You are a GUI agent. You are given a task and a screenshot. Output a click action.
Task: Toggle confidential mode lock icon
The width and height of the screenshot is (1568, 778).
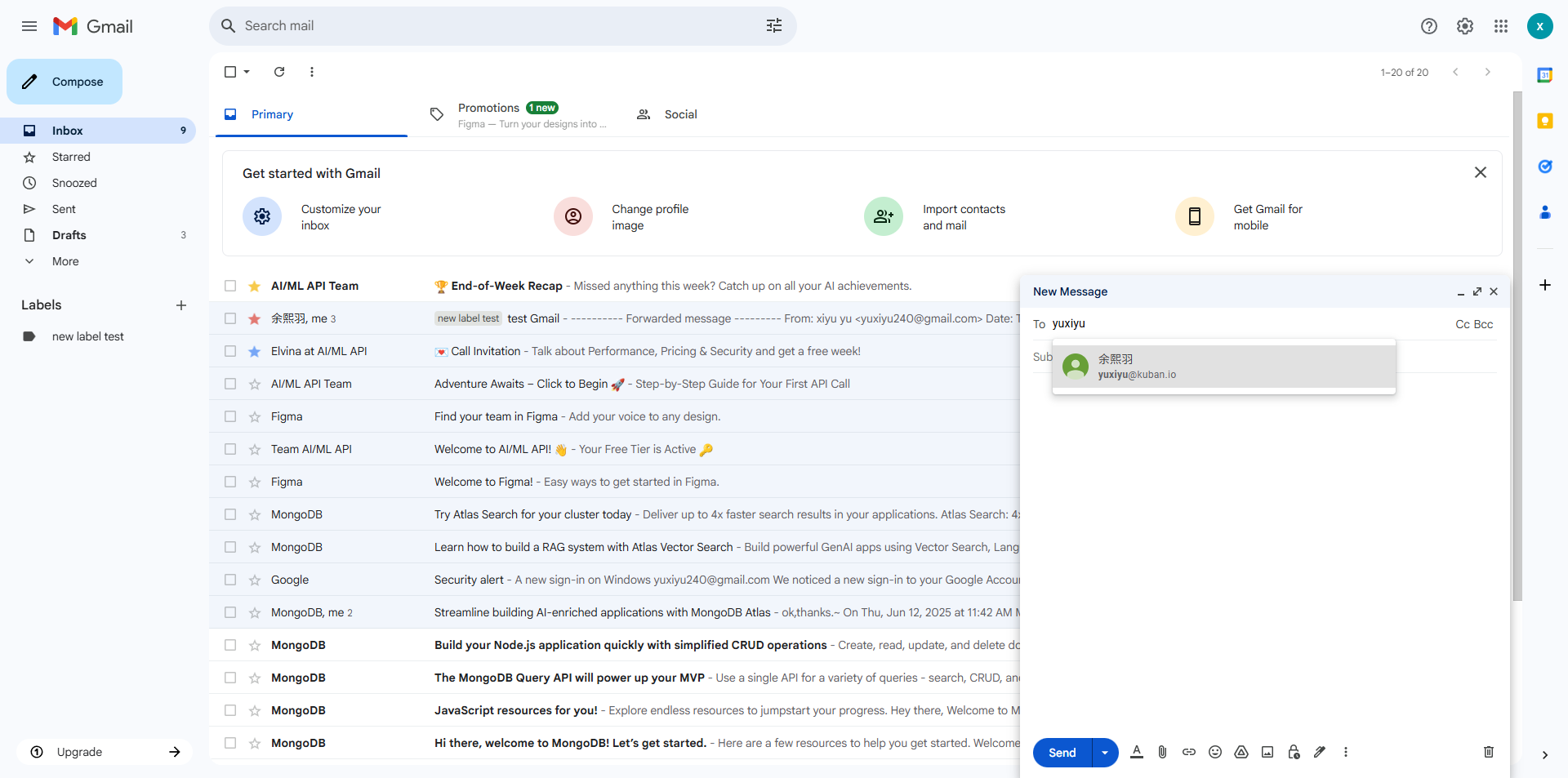point(1294,752)
